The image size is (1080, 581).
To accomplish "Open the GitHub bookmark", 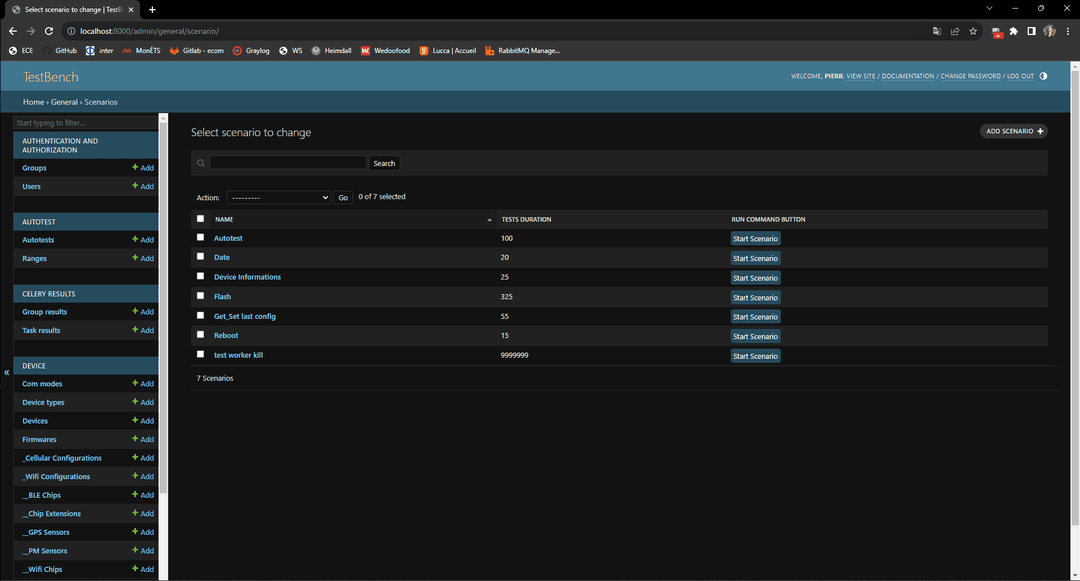I will pos(59,50).
